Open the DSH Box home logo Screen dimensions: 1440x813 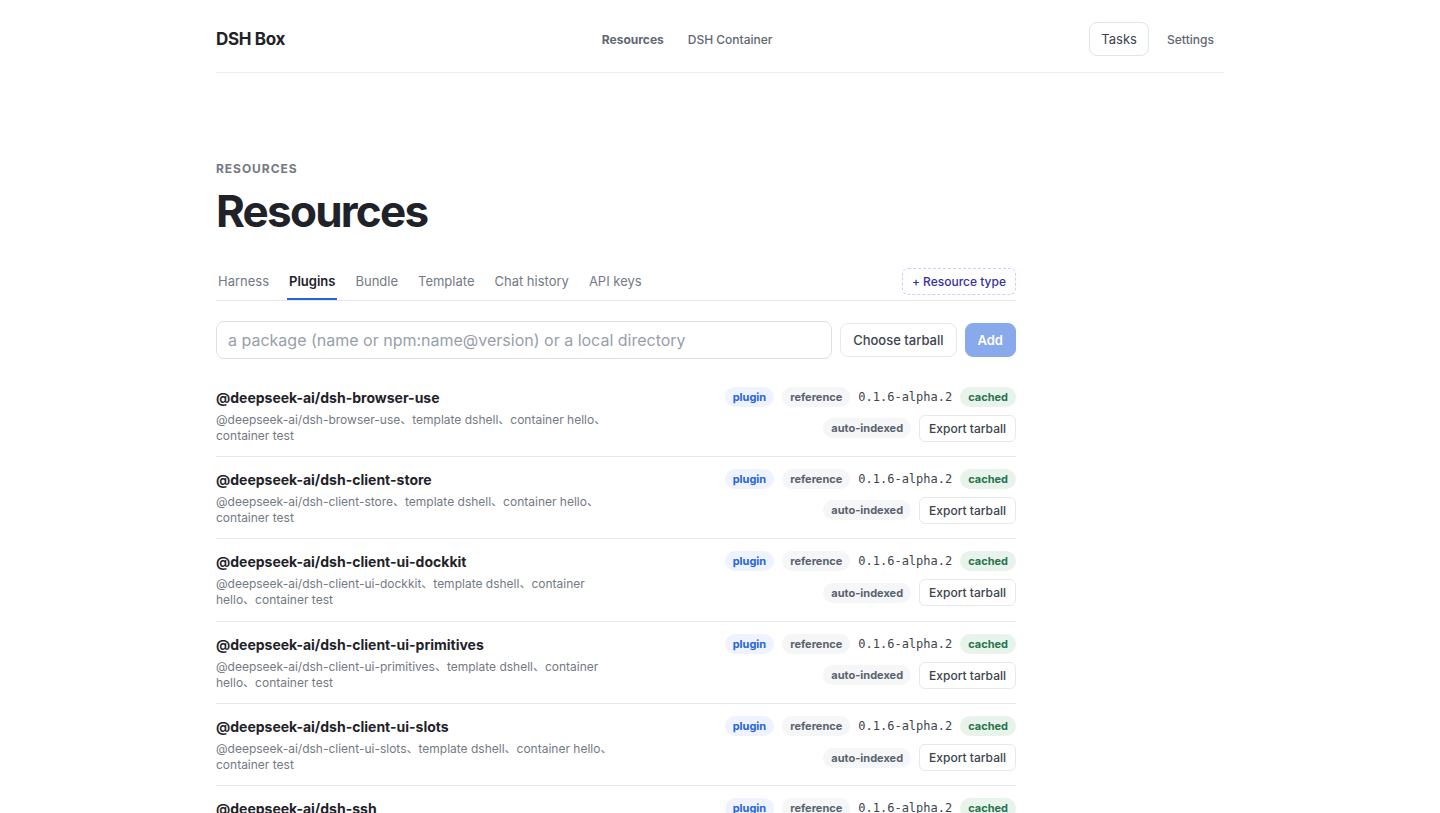(x=250, y=39)
